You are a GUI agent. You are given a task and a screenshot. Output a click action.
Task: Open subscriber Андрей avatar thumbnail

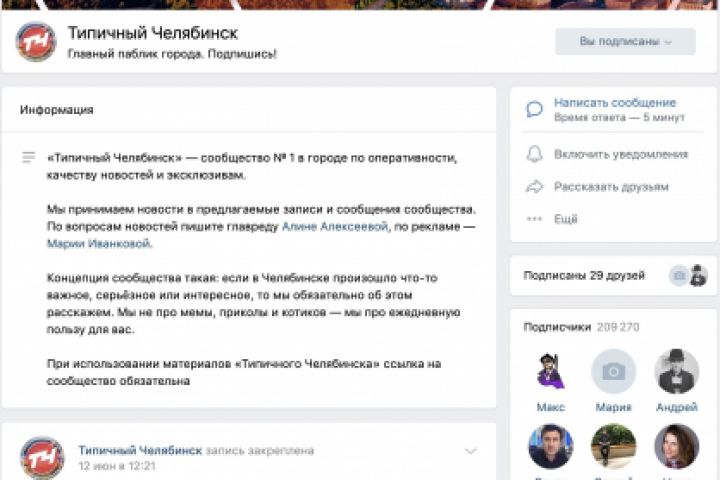[x=677, y=371]
